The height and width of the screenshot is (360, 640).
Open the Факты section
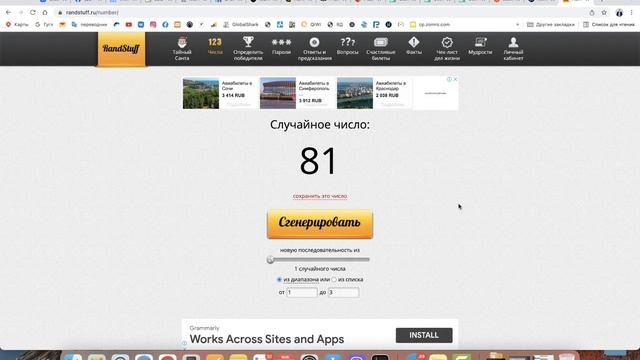tap(413, 46)
